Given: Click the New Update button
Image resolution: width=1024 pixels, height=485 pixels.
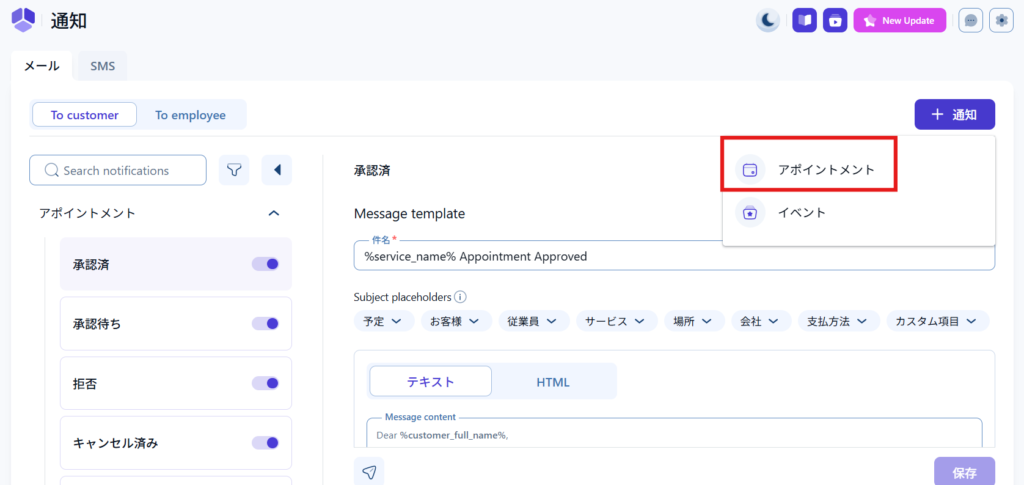Looking at the screenshot, I should pyautogui.click(x=899, y=20).
